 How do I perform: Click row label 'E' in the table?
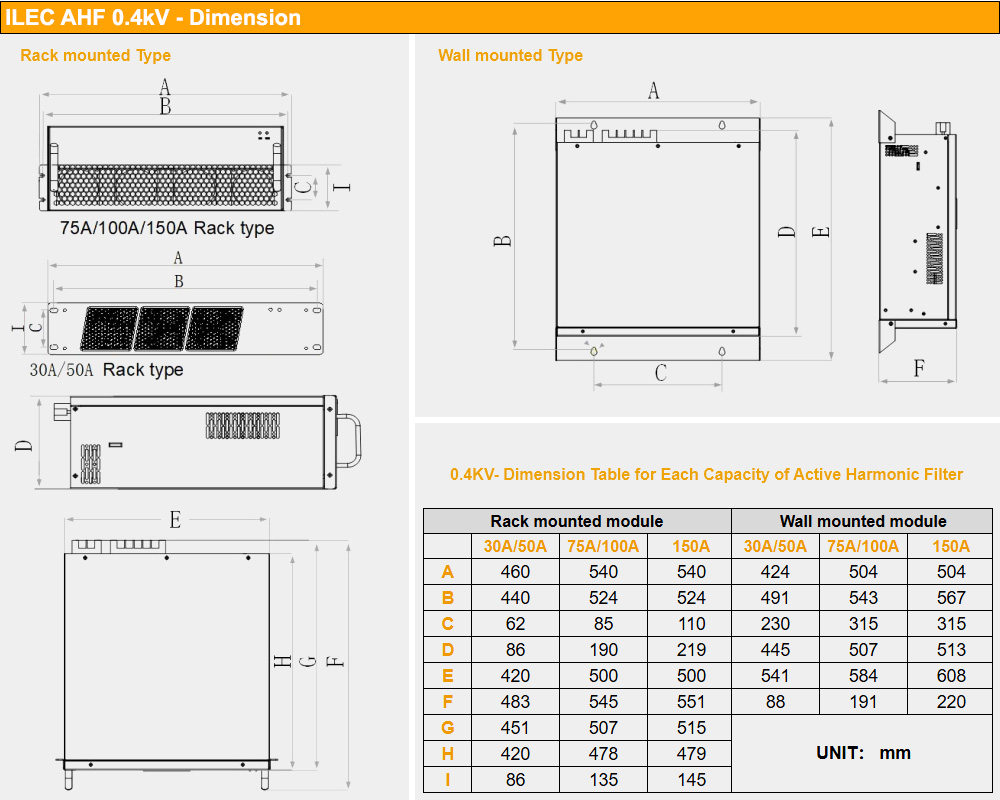(448, 676)
